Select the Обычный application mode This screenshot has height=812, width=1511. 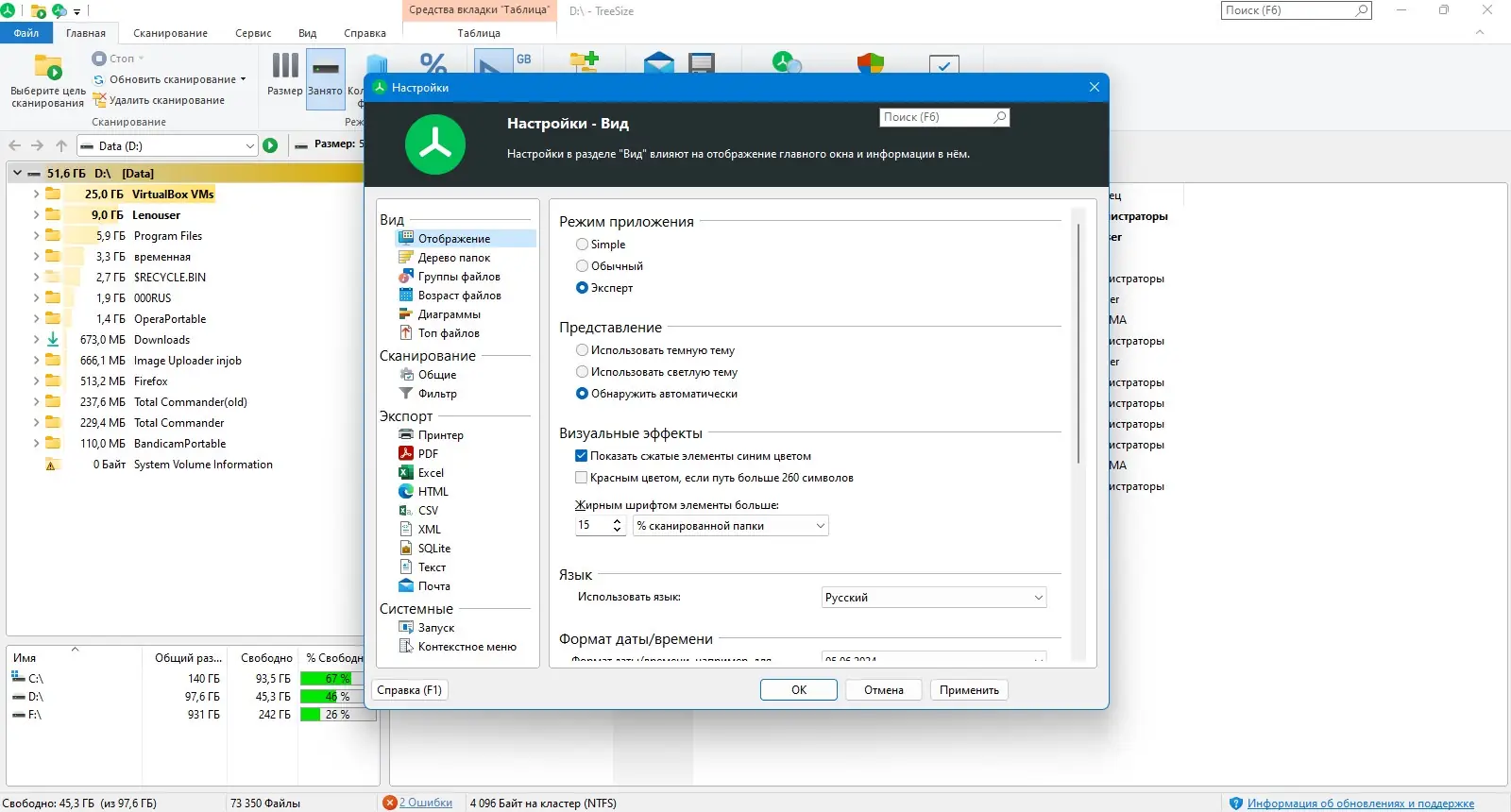pos(582,265)
